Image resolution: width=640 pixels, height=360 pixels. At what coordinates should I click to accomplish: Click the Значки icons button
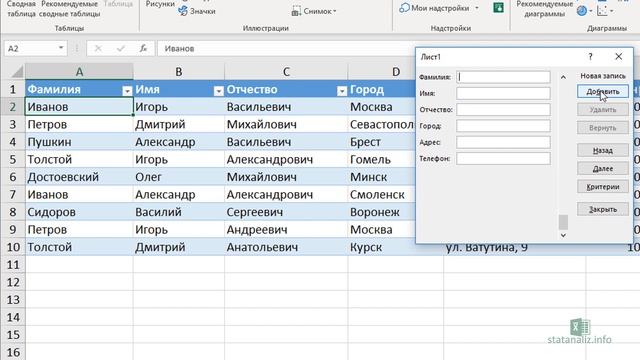197,11
